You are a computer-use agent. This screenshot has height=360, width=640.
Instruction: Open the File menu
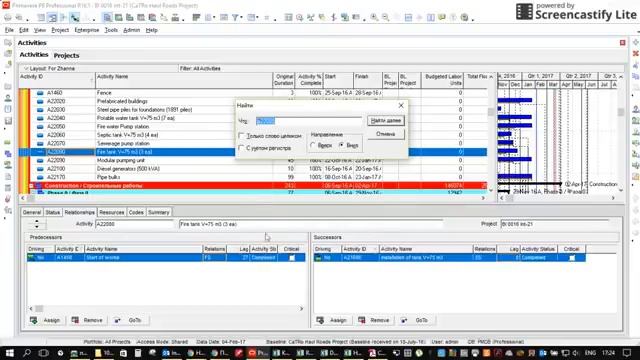pyautogui.click(x=9, y=30)
